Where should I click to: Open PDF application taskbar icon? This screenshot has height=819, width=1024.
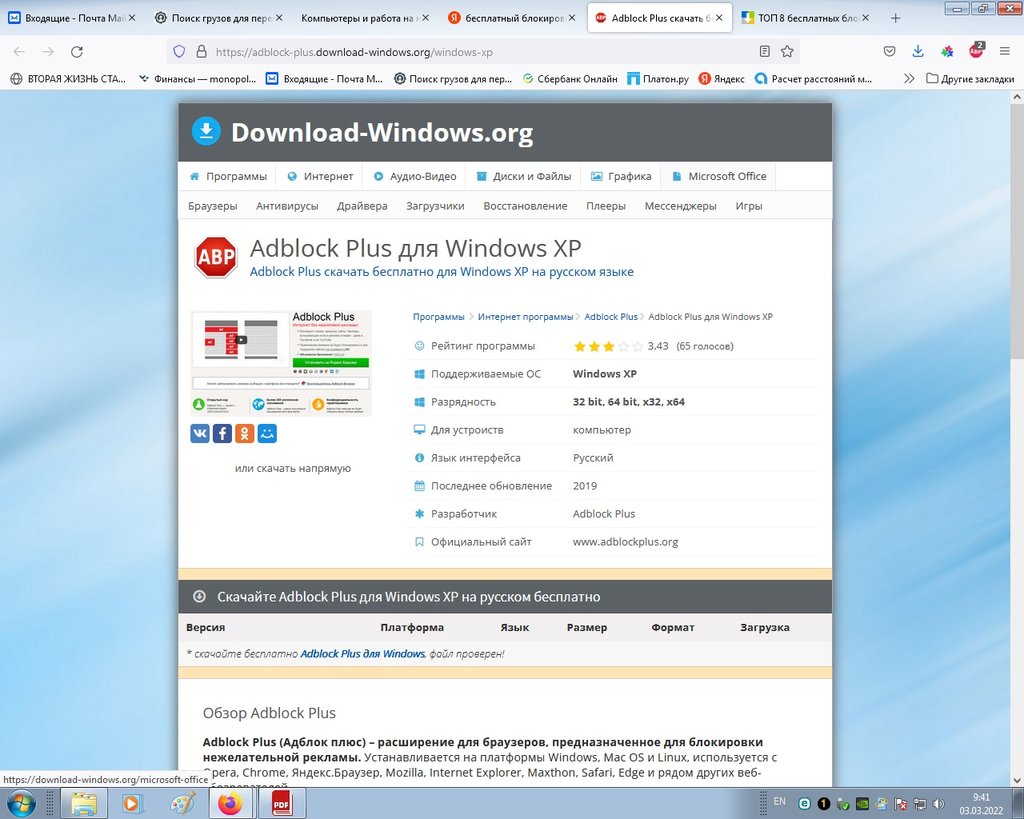[281, 803]
